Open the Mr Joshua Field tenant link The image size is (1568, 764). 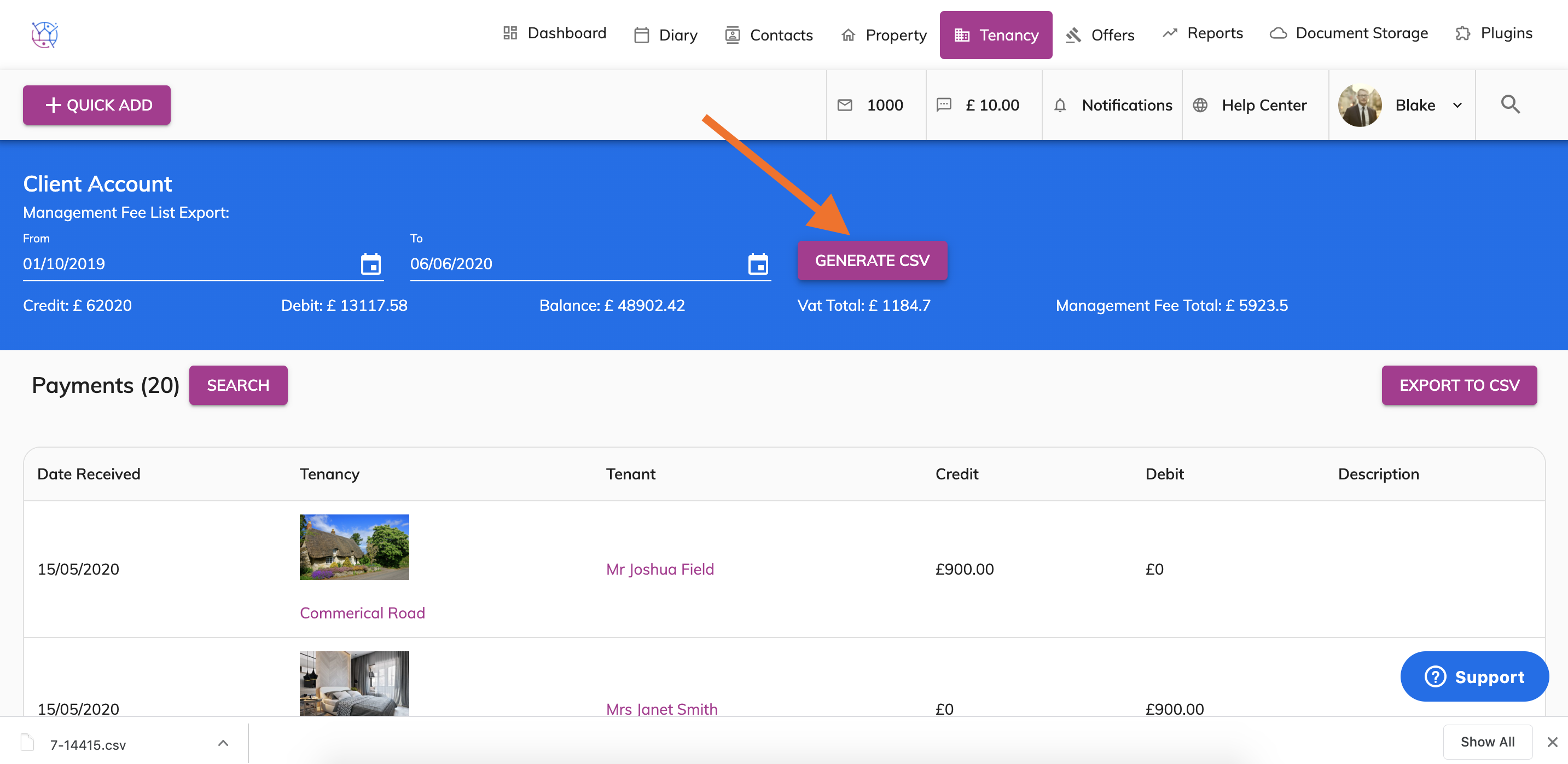(660, 569)
